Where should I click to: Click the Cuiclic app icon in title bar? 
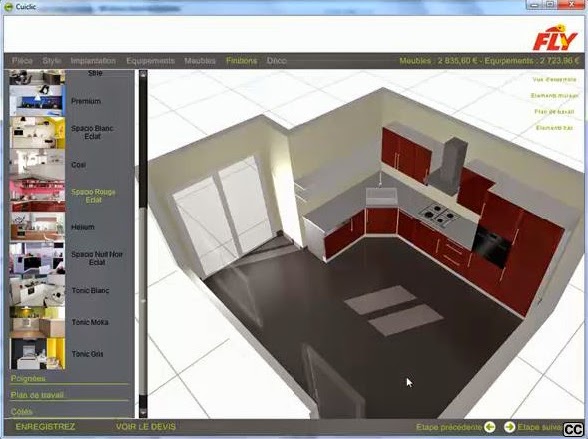pos(8,7)
